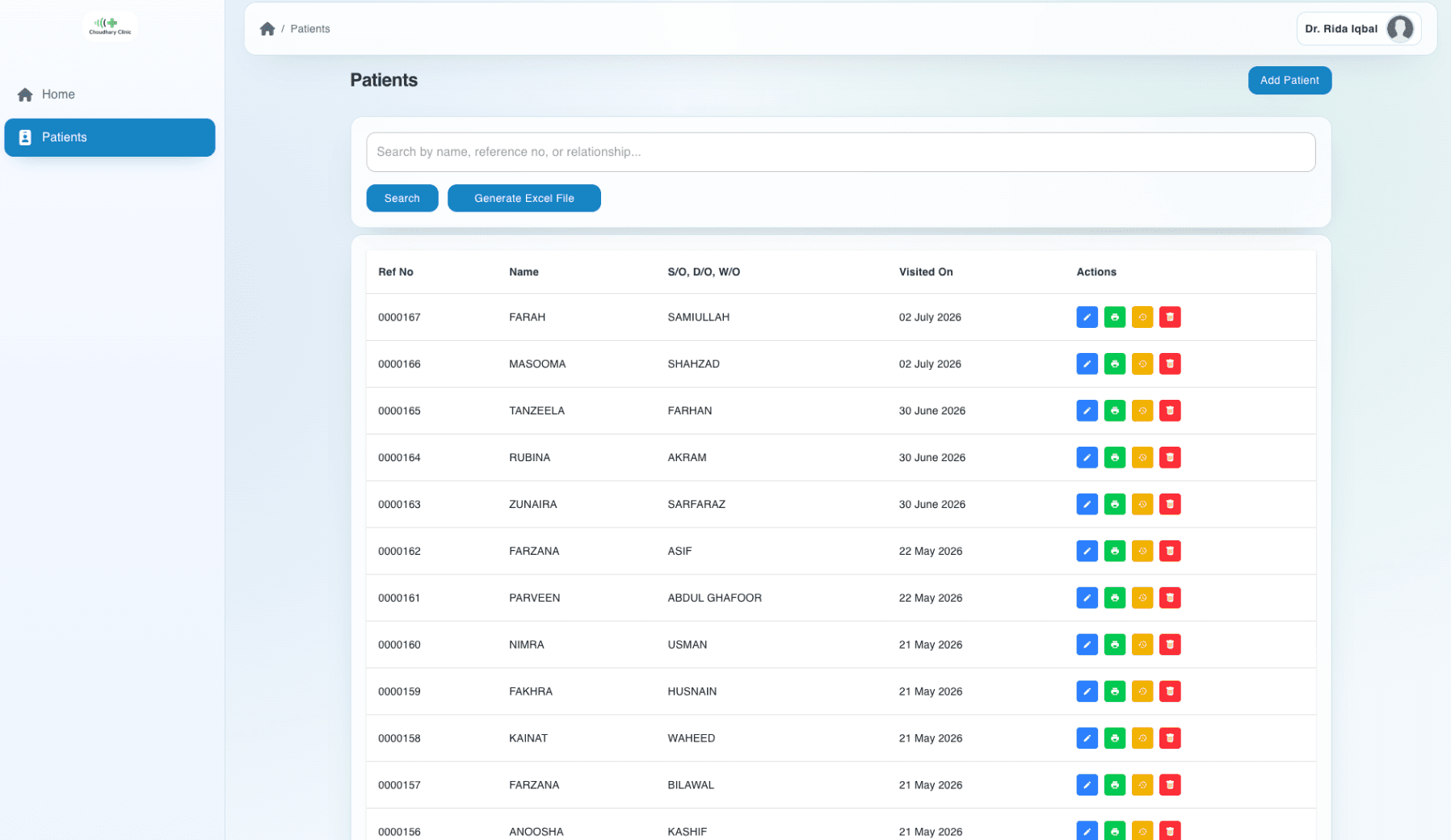View history for MASOOMA
This screenshot has height=840, width=1451.
coord(1142,364)
